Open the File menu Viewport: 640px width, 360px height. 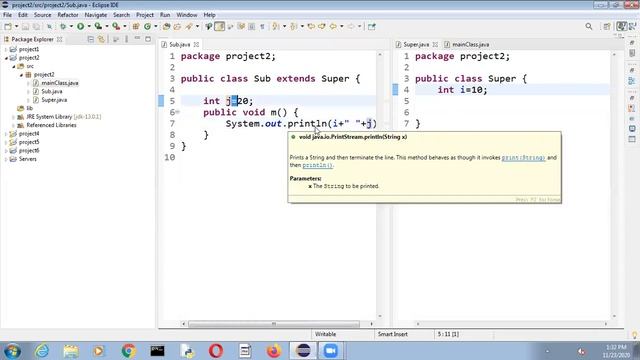tap(7, 15)
